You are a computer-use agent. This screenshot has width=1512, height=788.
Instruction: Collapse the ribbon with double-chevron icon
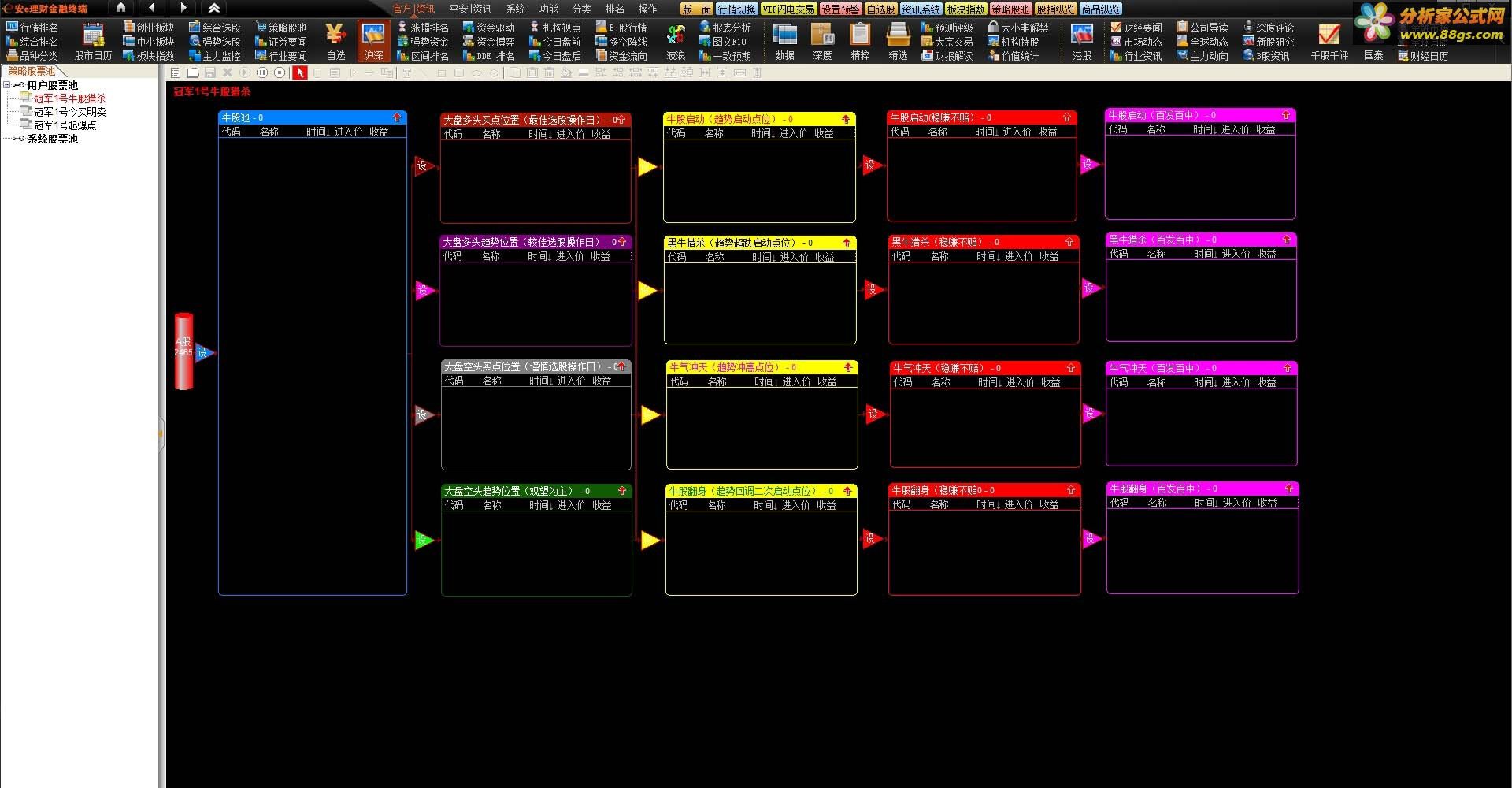click(214, 8)
